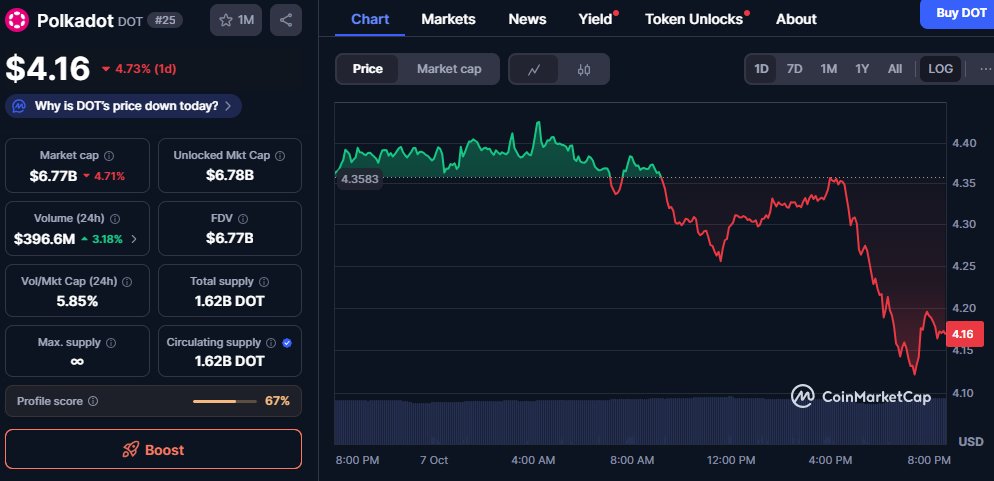Screen dimensions: 994x481
Task: Expand Volume (24h) details chevron
Action: pyautogui.click(x=134, y=239)
